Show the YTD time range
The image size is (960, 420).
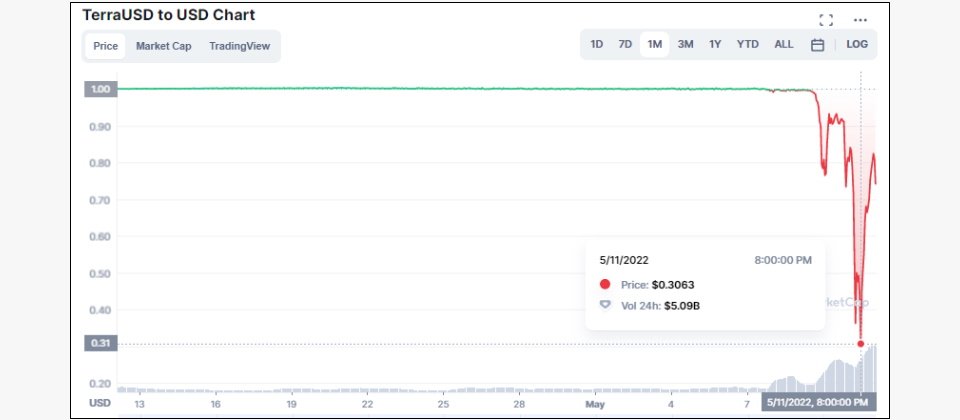click(748, 45)
